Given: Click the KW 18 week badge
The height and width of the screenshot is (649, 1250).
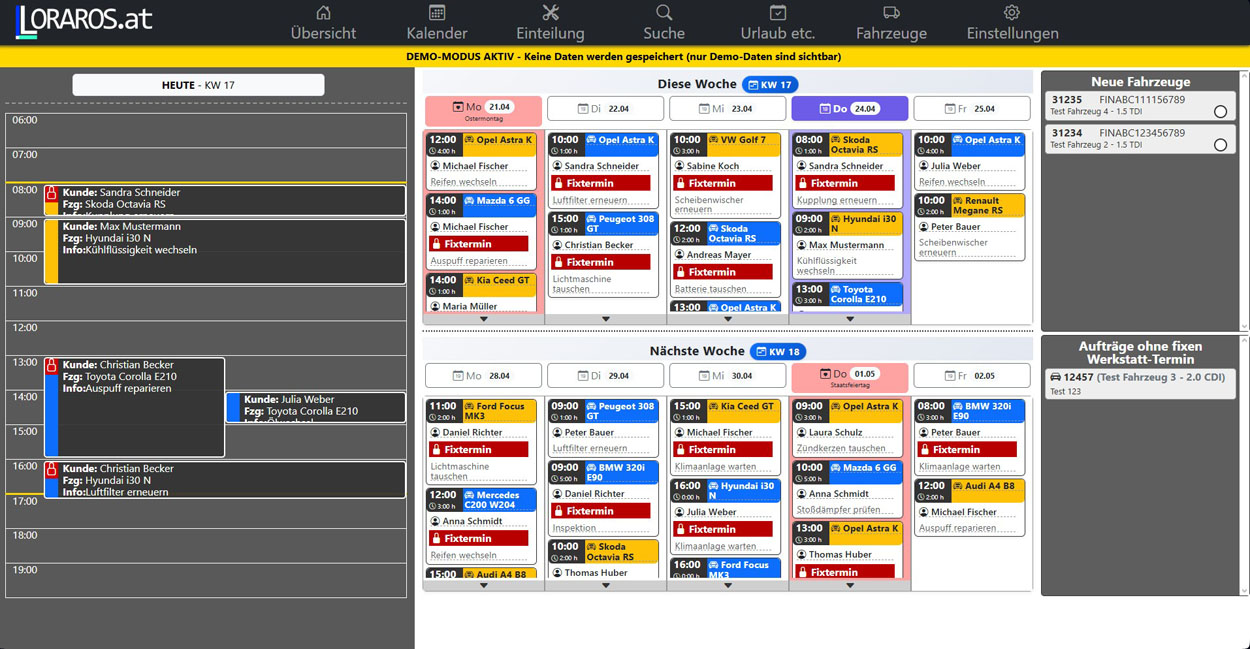Looking at the screenshot, I should 777,352.
